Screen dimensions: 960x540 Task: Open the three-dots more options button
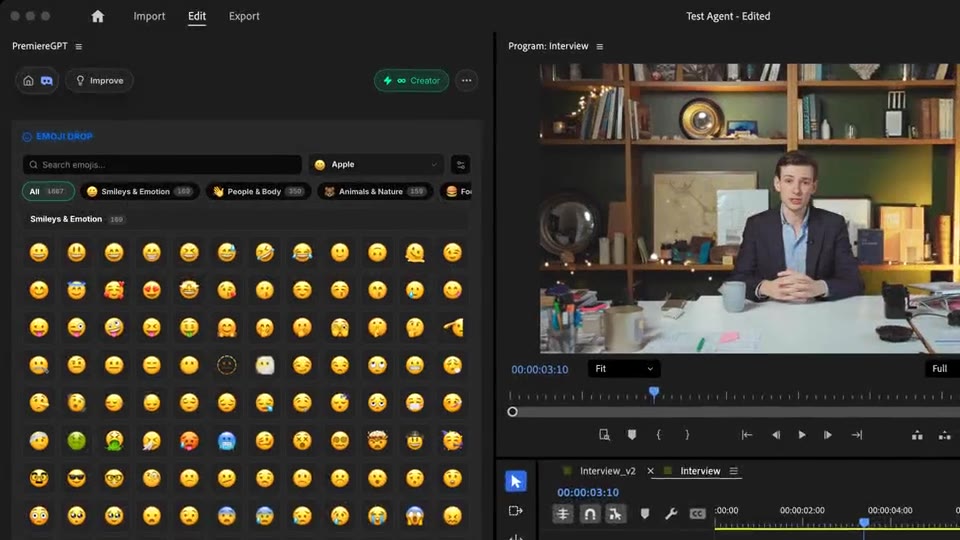click(x=467, y=80)
